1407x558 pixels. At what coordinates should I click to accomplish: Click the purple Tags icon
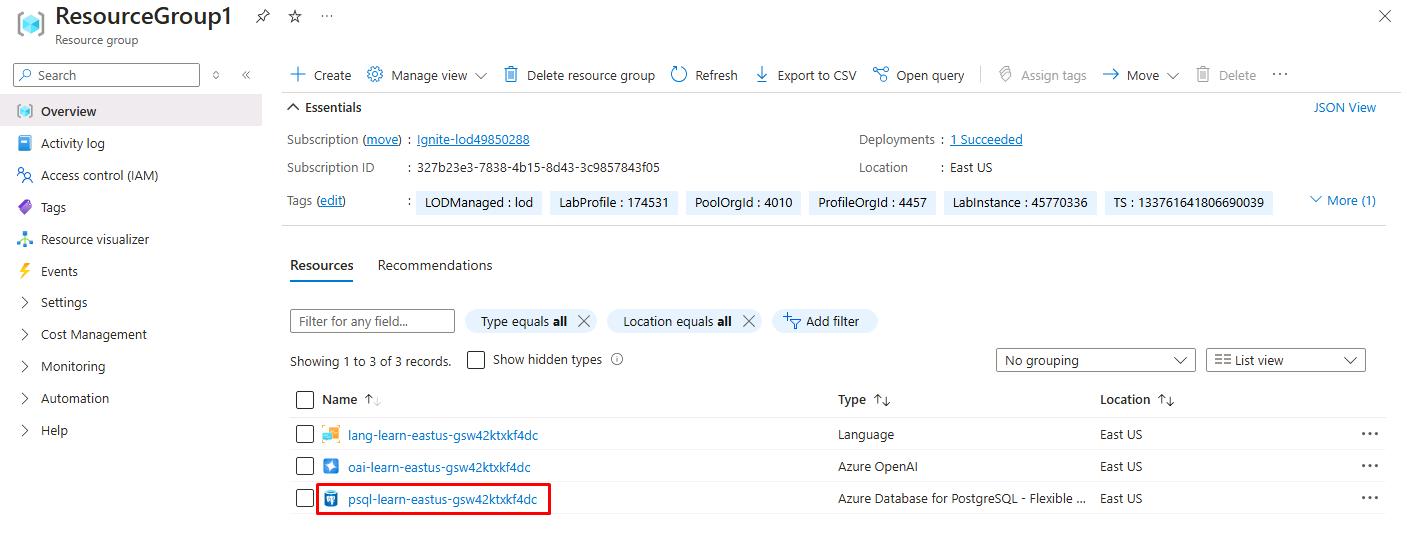25,207
